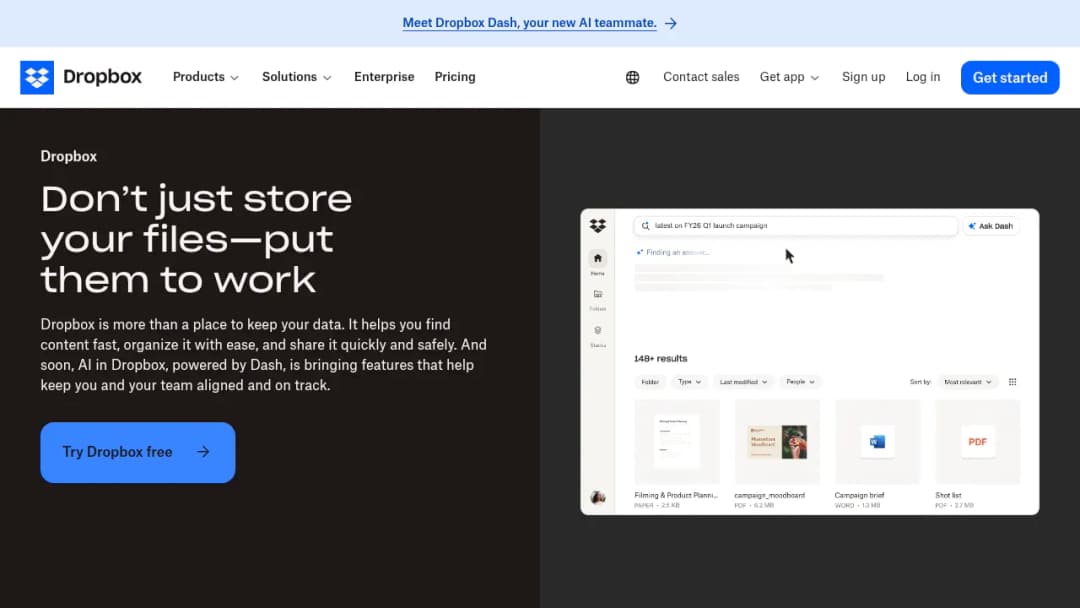The height and width of the screenshot is (608, 1080).
Task: Click the "Shot list" file name
Action: 948,495
